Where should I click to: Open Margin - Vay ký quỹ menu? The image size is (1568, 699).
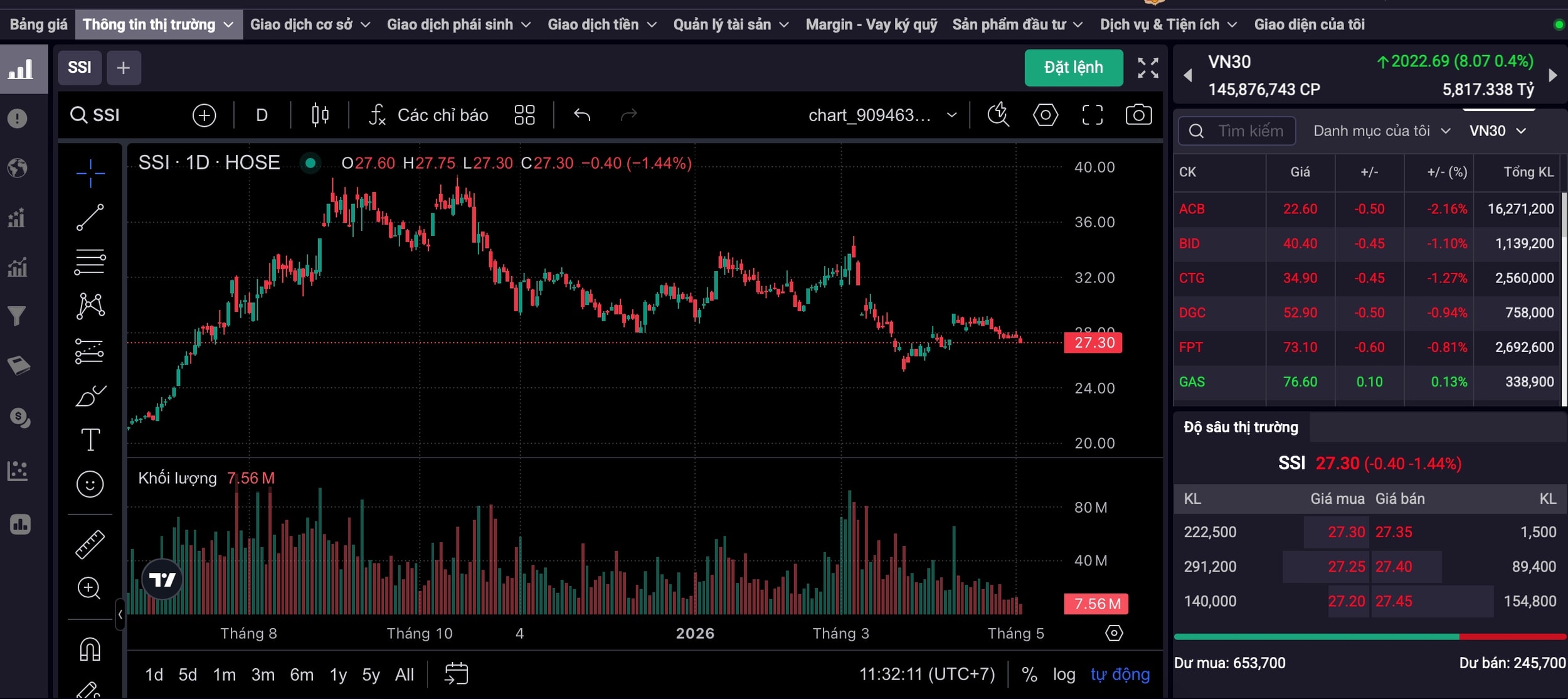pyautogui.click(x=871, y=24)
